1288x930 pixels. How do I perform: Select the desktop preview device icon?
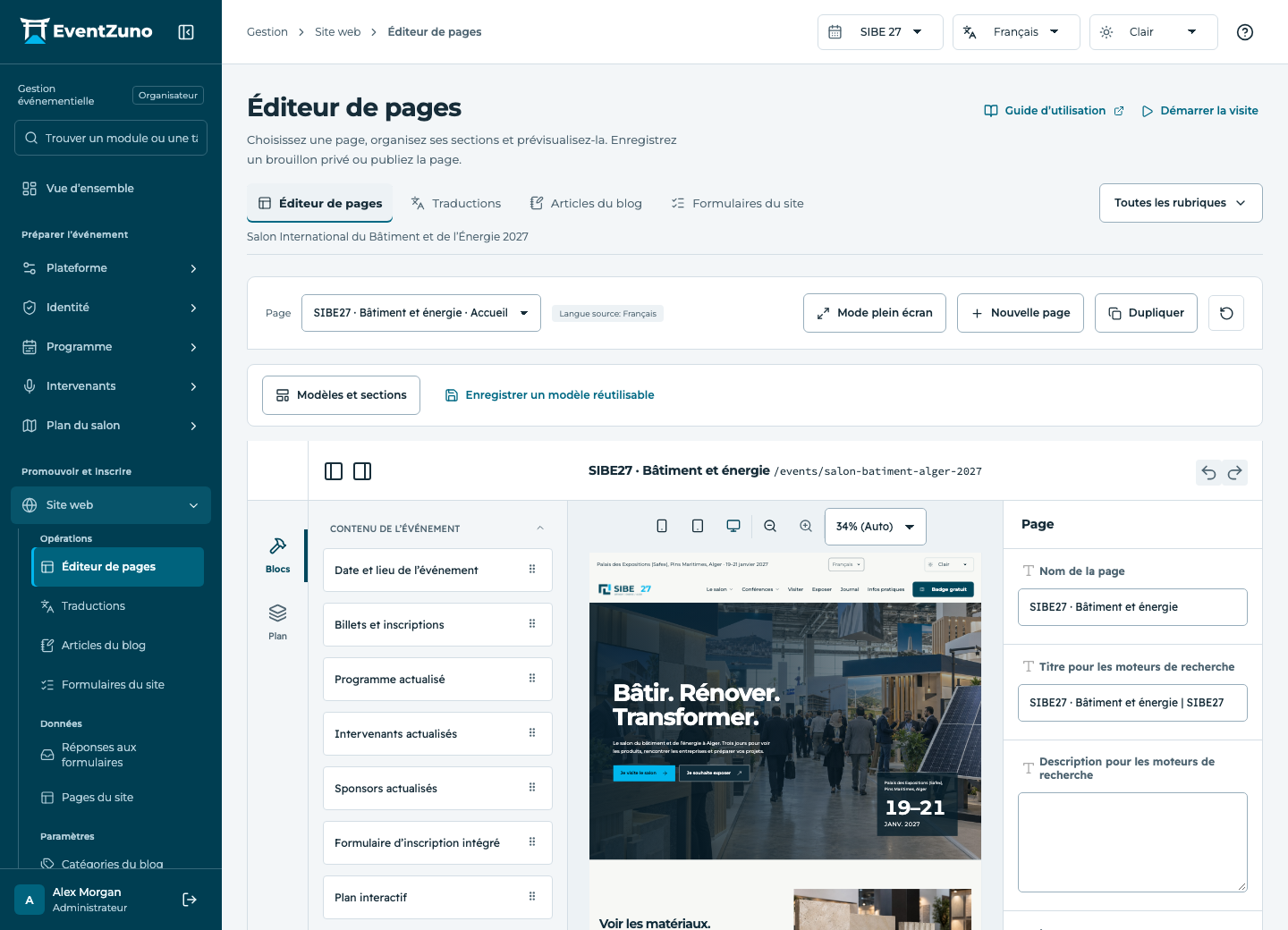click(733, 526)
